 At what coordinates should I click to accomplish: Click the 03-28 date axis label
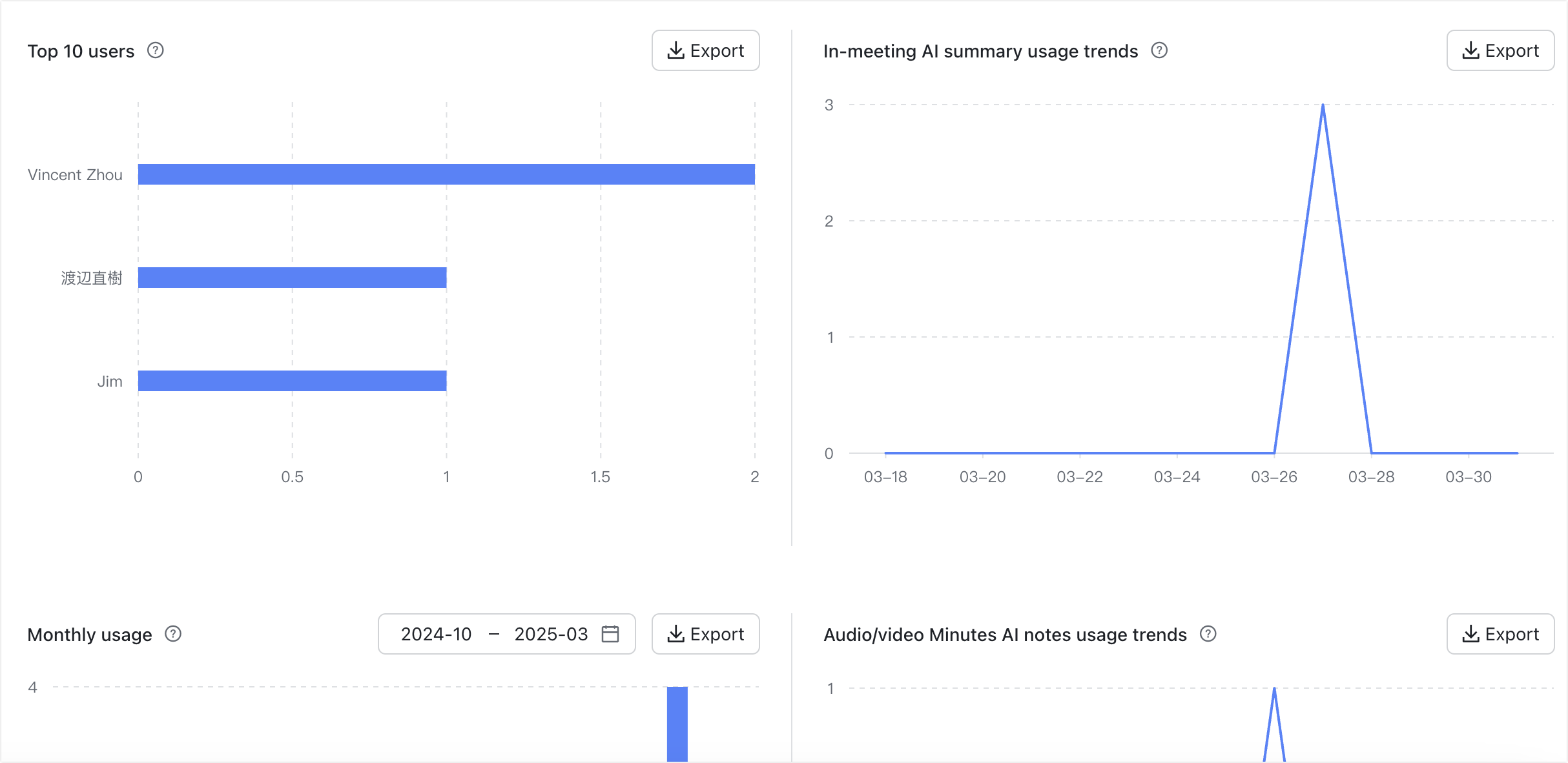tap(1371, 477)
